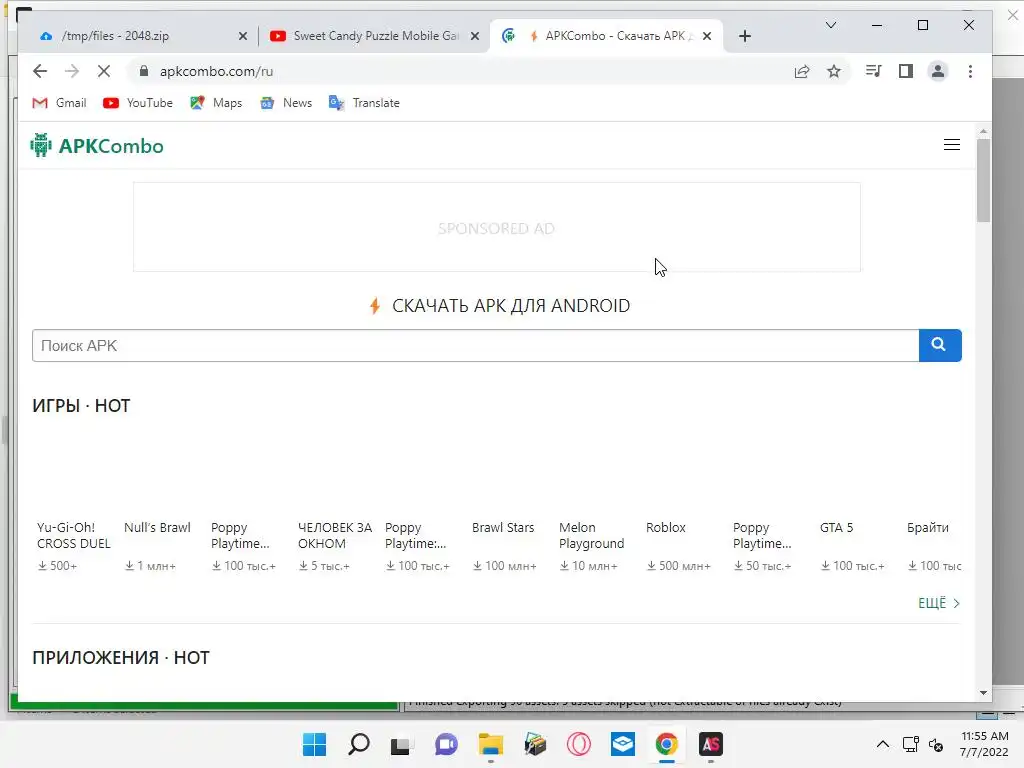
Task: Open the Roblox game entry
Action: [665, 528]
